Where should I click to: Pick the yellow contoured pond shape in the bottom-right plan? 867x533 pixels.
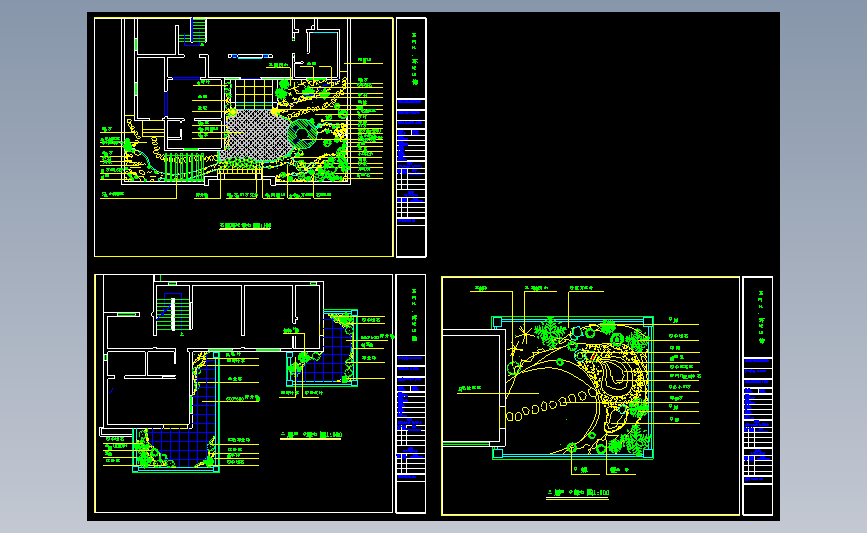614,375
